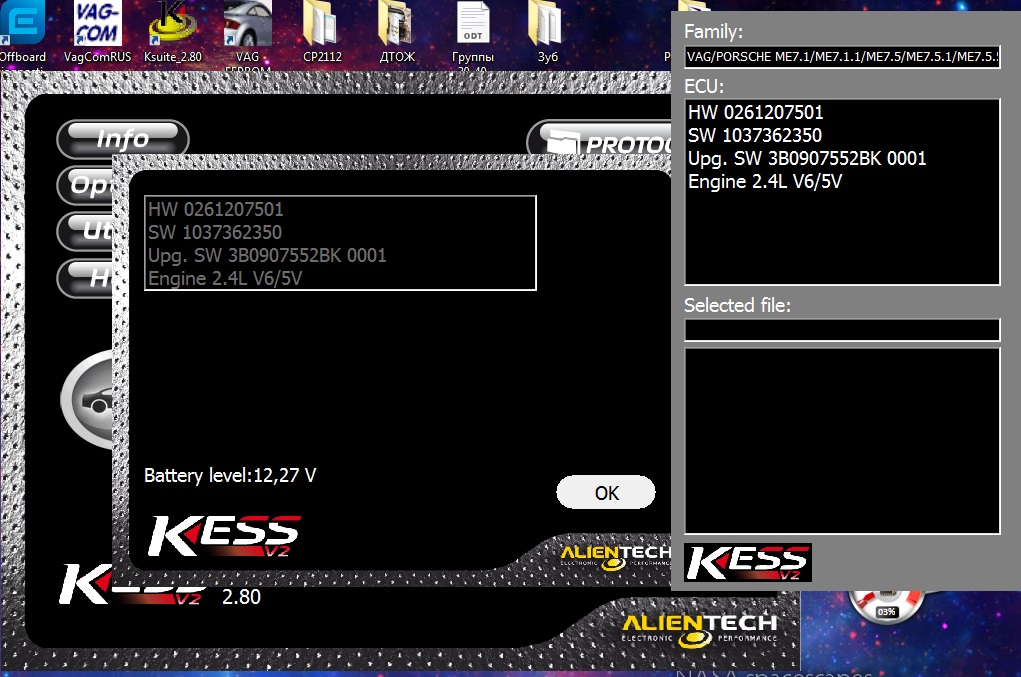The image size is (1021, 677).
Task: Click the Selected file field
Action: 842,330
